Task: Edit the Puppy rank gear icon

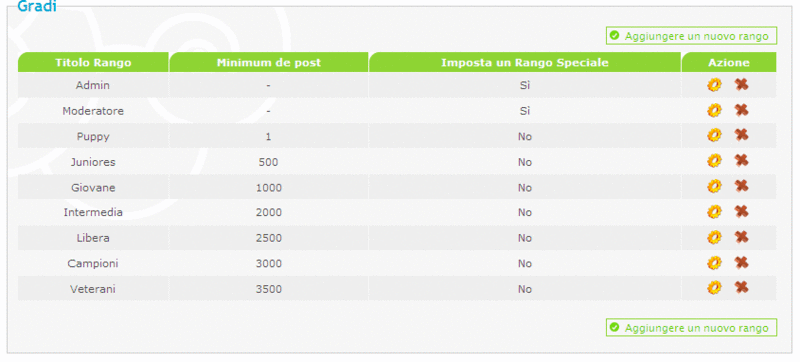Action: click(x=714, y=135)
